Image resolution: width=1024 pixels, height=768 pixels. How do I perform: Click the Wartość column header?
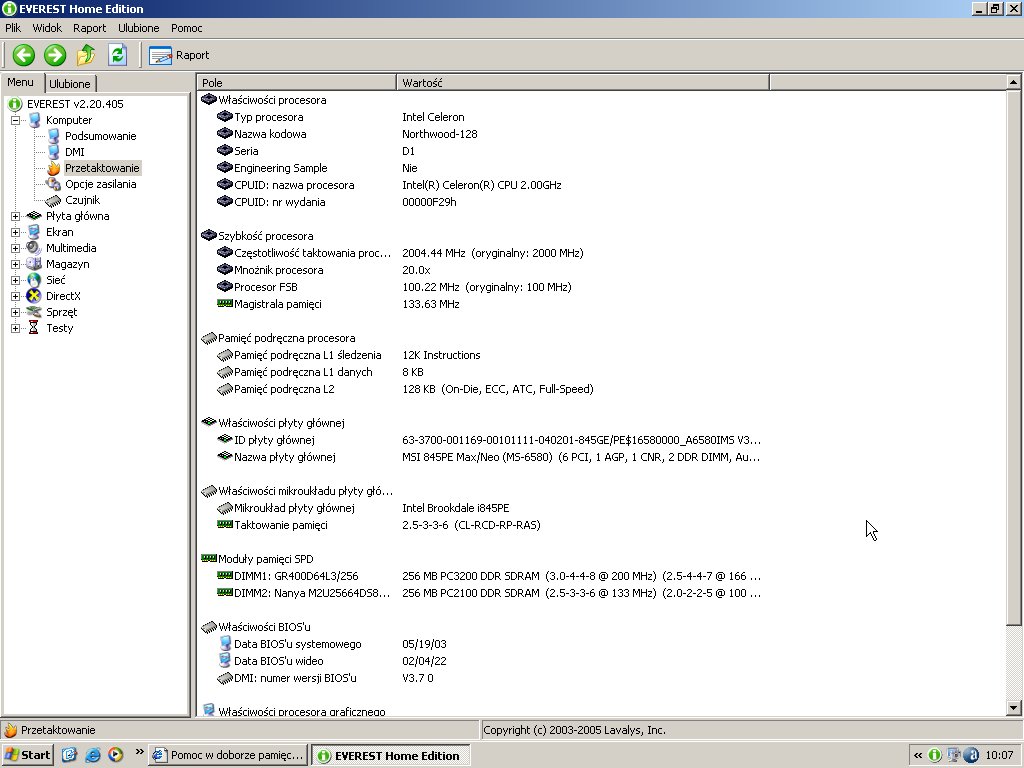coord(583,83)
